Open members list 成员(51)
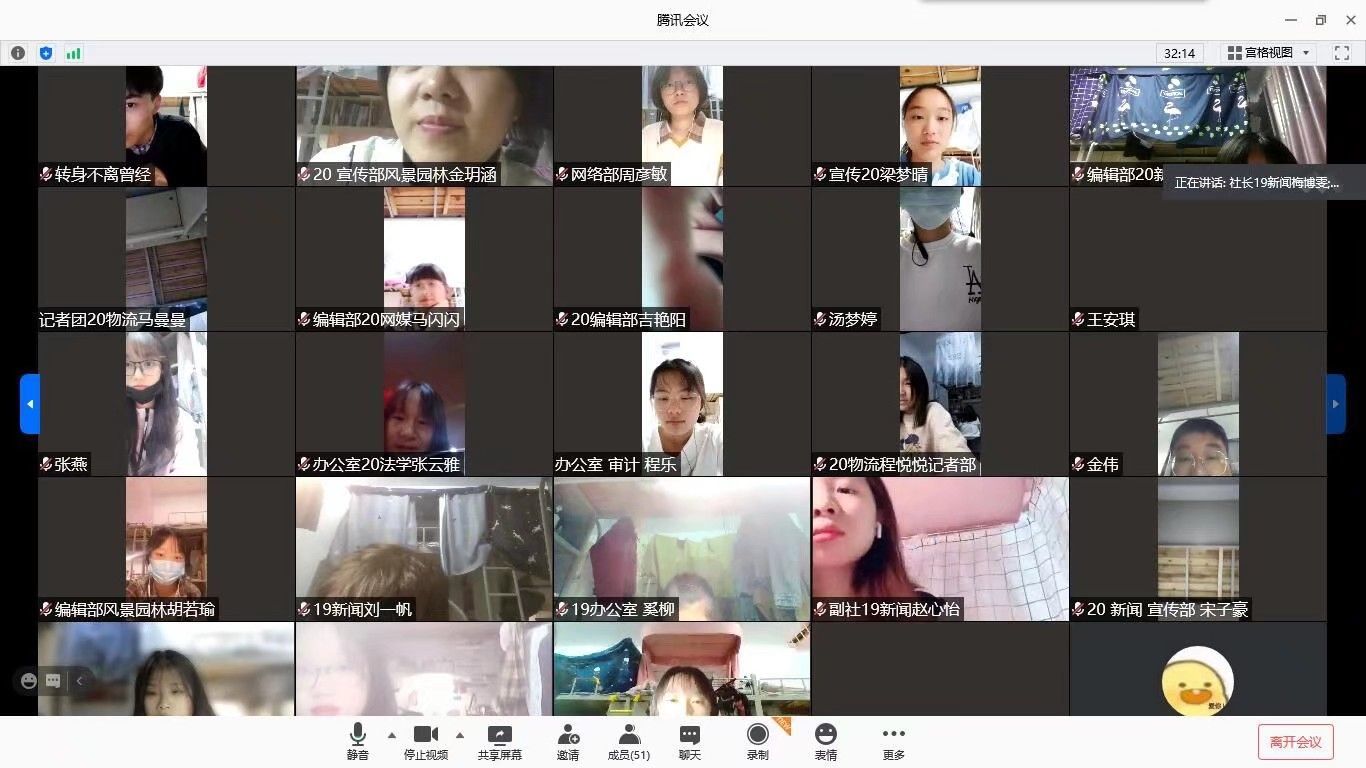Viewport: 1366px width, 768px height. click(x=629, y=742)
